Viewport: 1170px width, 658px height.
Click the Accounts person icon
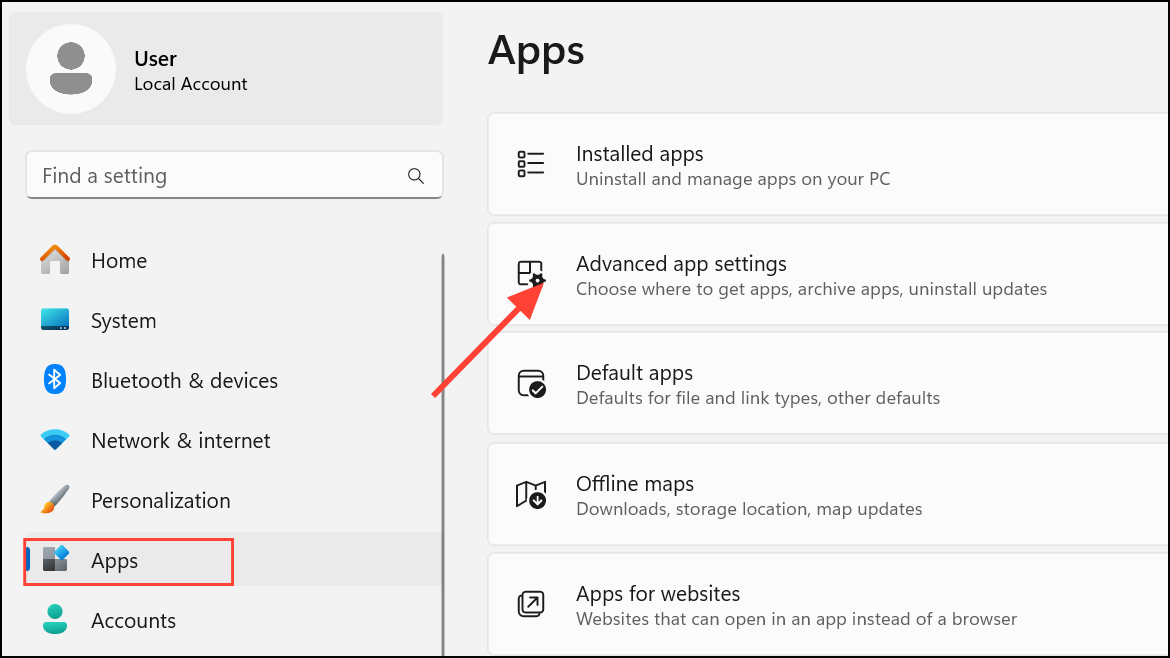(x=55, y=619)
